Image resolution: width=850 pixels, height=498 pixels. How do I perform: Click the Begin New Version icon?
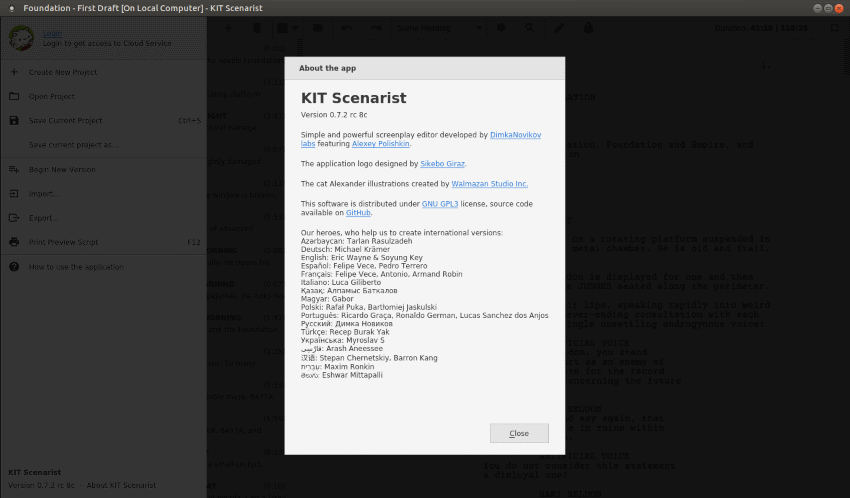tap(14, 170)
